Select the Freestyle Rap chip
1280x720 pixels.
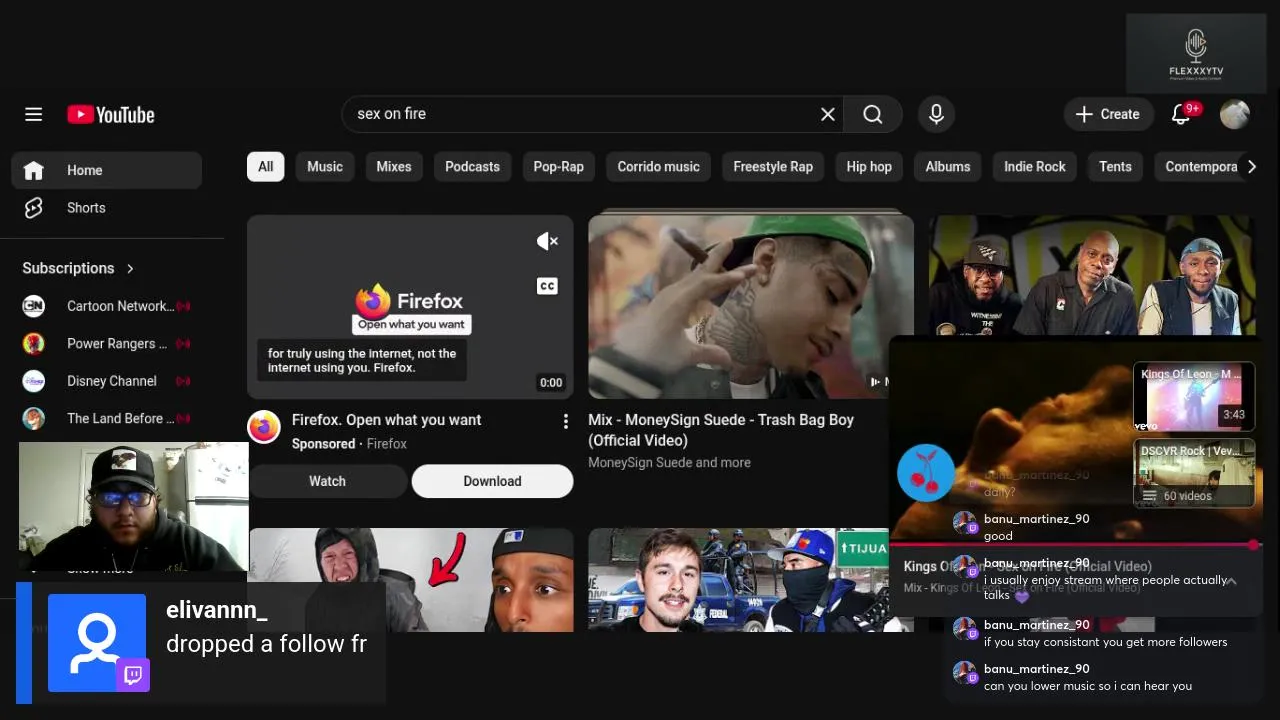(x=773, y=167)
